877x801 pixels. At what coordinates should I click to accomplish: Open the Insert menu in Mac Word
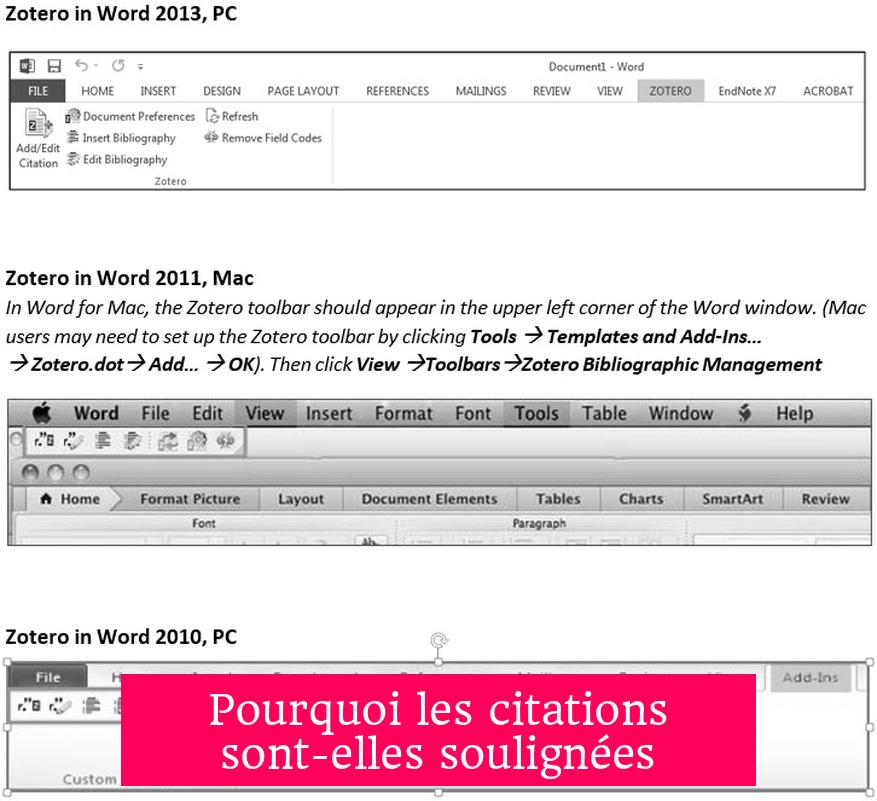point(329,413)
